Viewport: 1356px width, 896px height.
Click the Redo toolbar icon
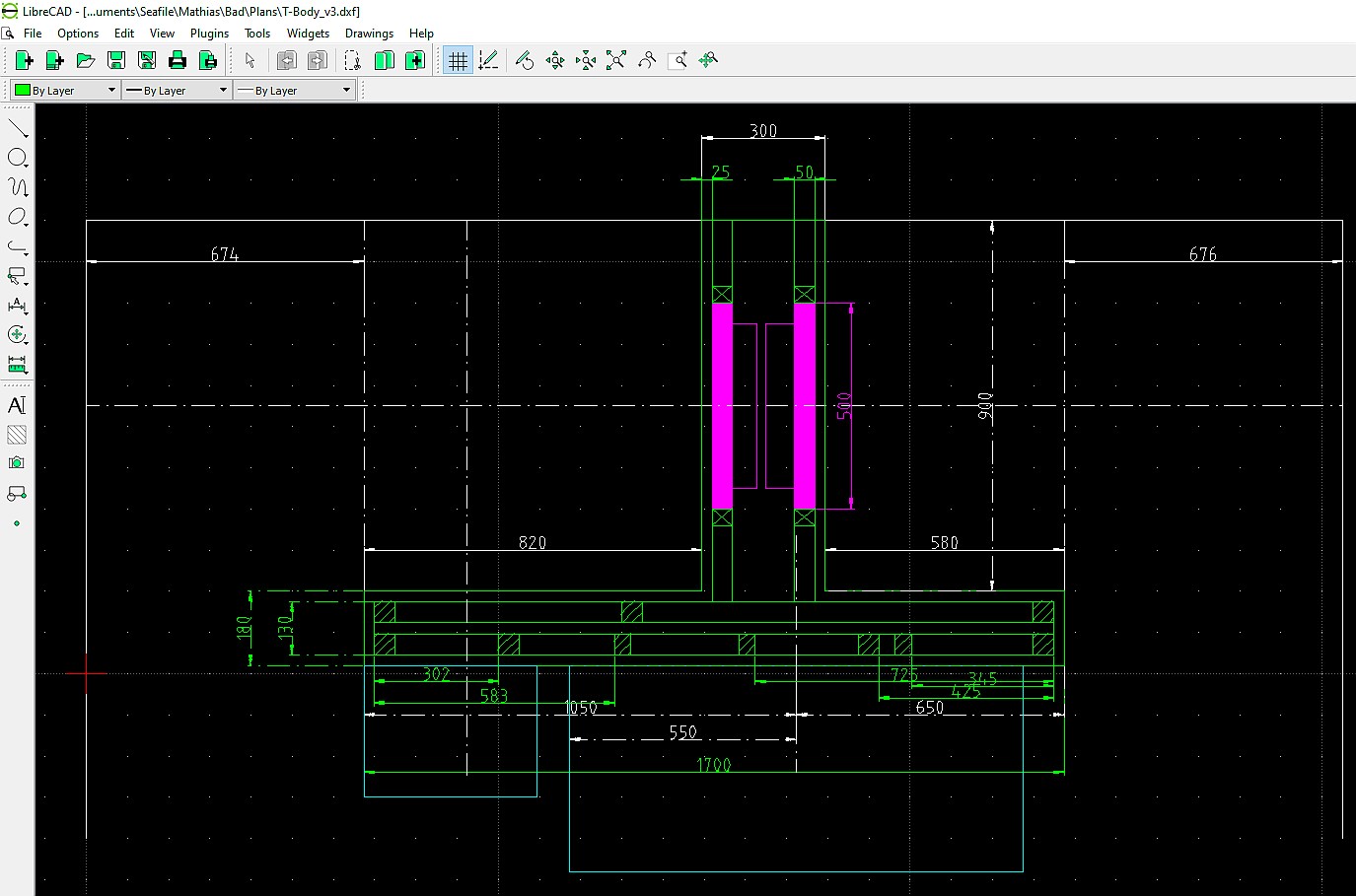coord(317,61)
